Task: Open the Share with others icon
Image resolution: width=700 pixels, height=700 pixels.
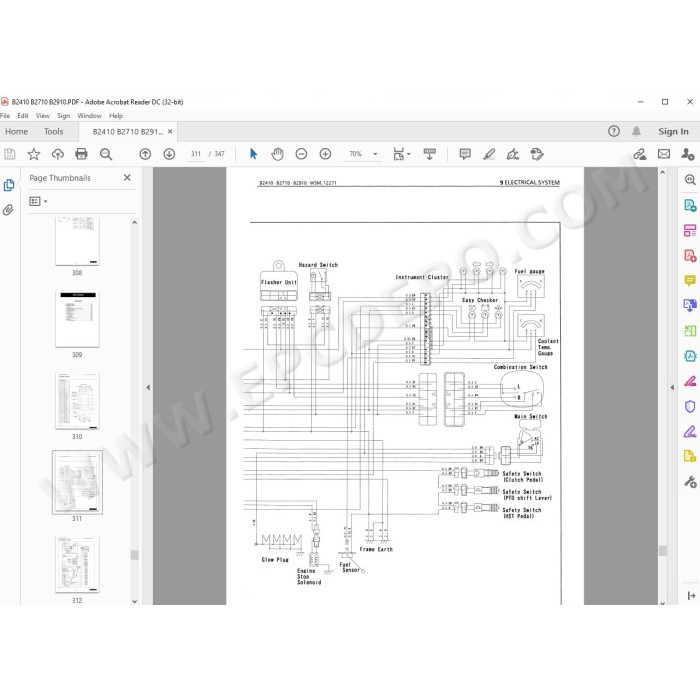Action: pos(688,154)
